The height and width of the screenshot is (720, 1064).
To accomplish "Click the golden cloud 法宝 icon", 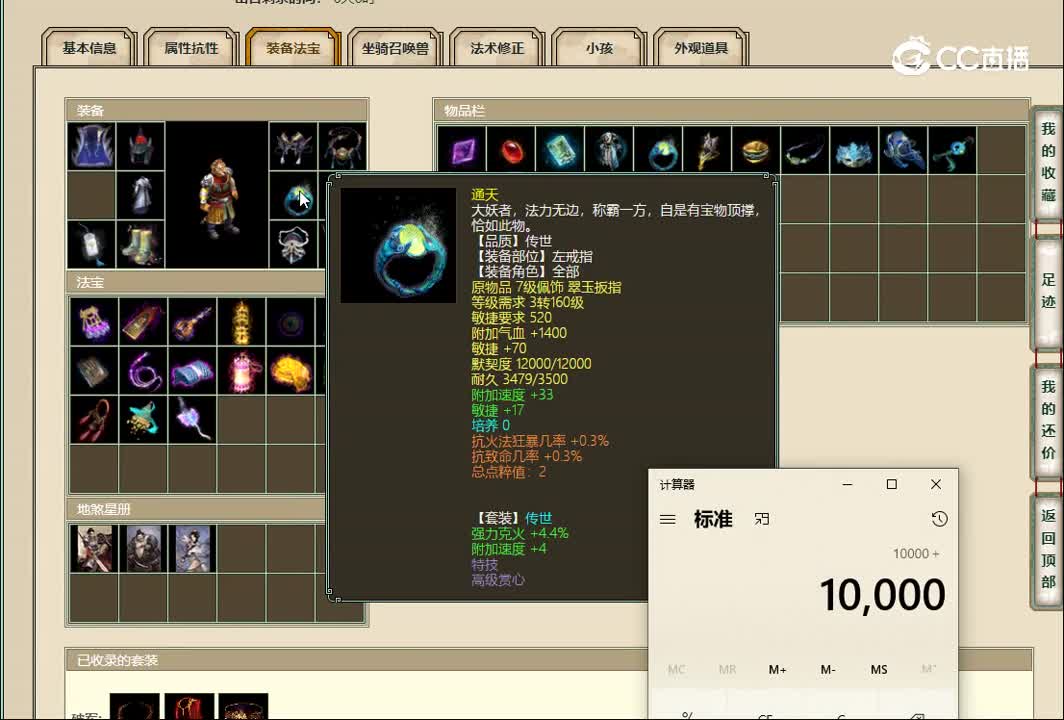I will (x=290, y=371).
